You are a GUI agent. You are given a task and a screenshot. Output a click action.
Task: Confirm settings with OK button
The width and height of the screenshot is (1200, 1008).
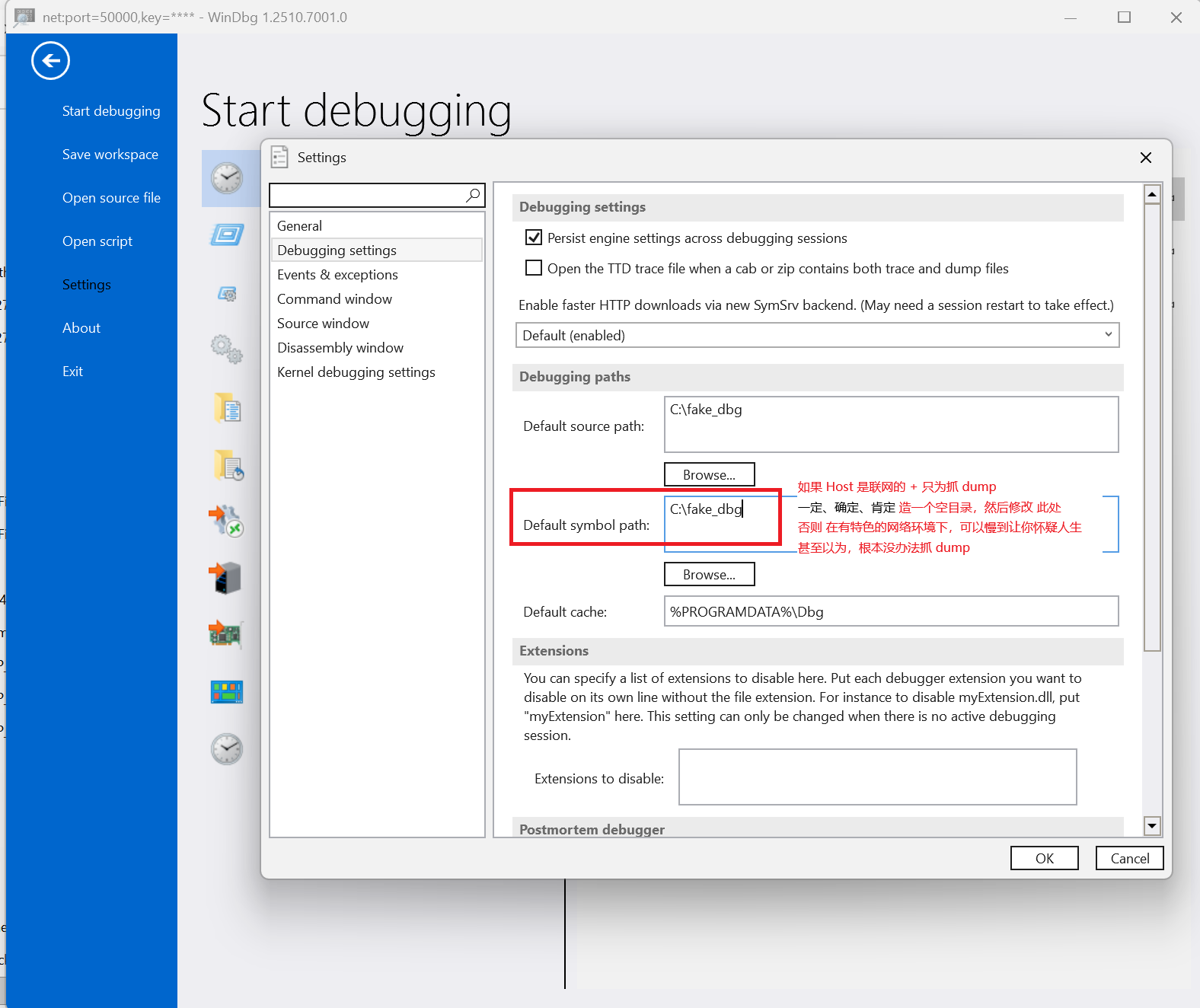coord(1044,858)
